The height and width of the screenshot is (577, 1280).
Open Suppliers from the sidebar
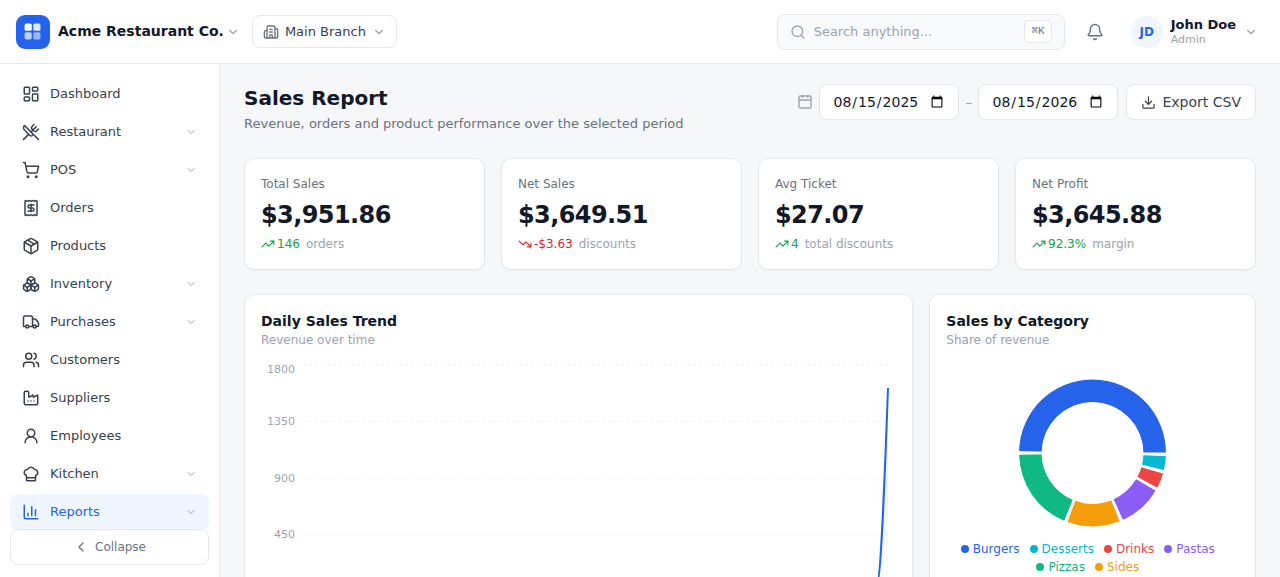(x=109, y=398)
